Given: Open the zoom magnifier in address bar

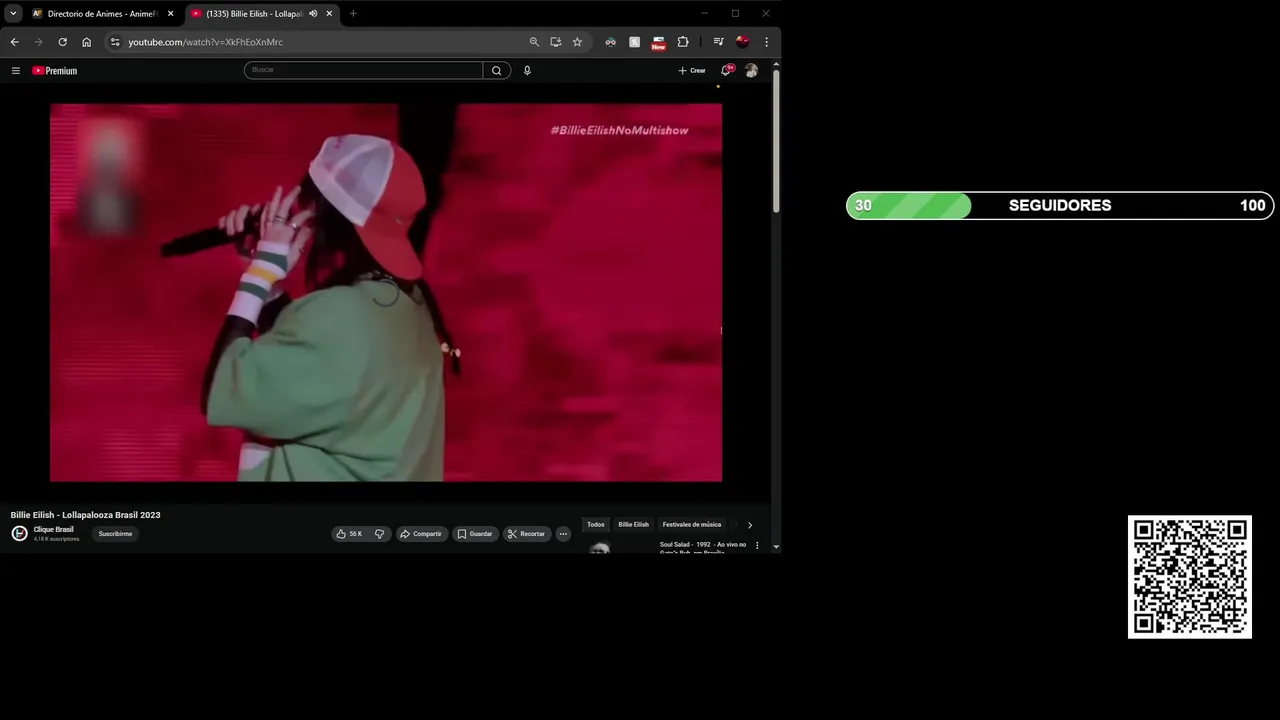Looking at the screenshot, I should 534,42.
